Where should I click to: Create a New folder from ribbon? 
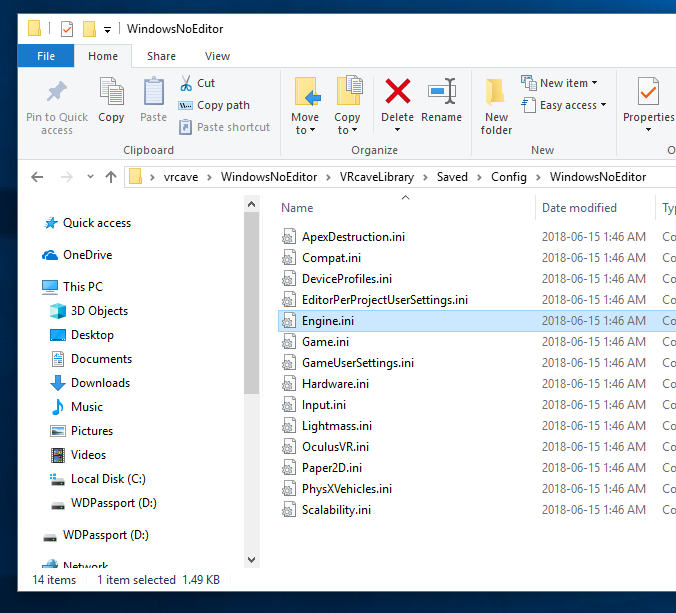(496, 105)
